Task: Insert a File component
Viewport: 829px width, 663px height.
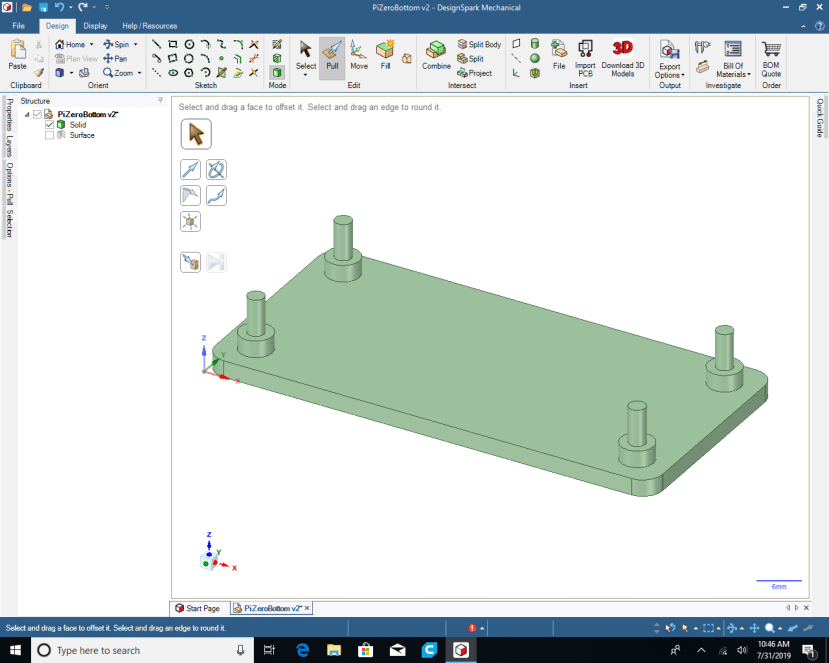Action: pos(559,56)
